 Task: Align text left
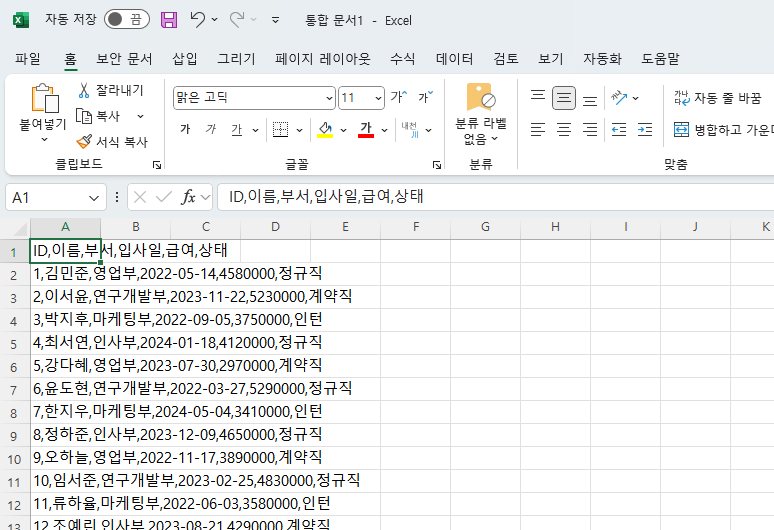(x=538, y=130)
